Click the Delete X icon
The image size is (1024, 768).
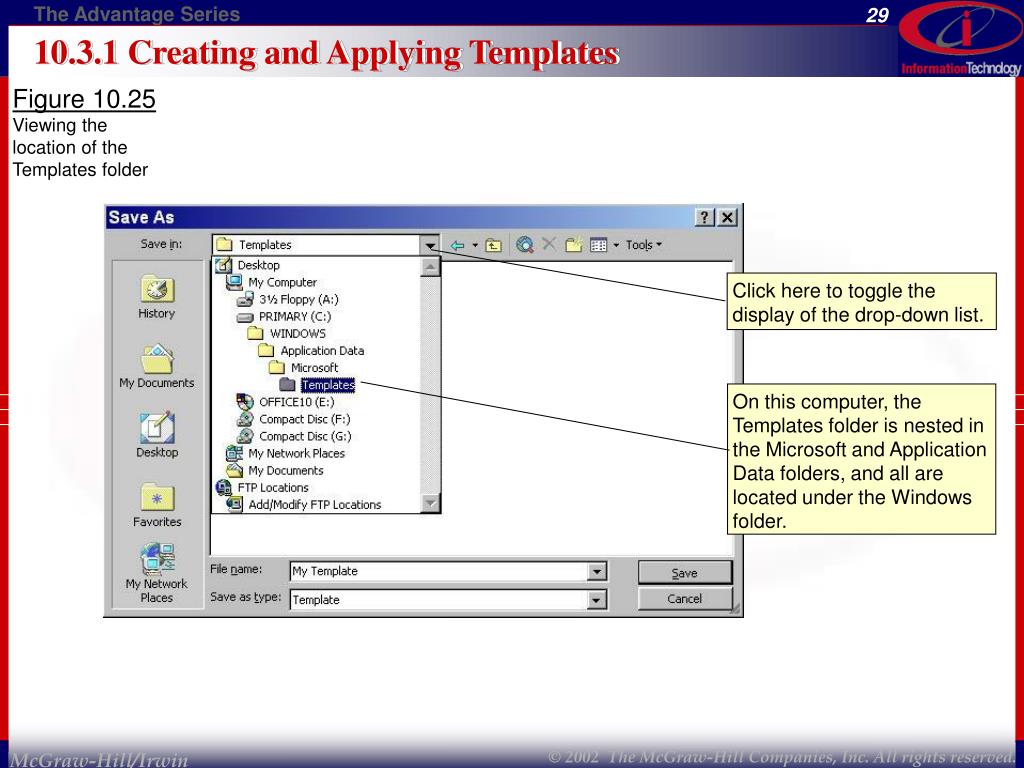(549, 244)
